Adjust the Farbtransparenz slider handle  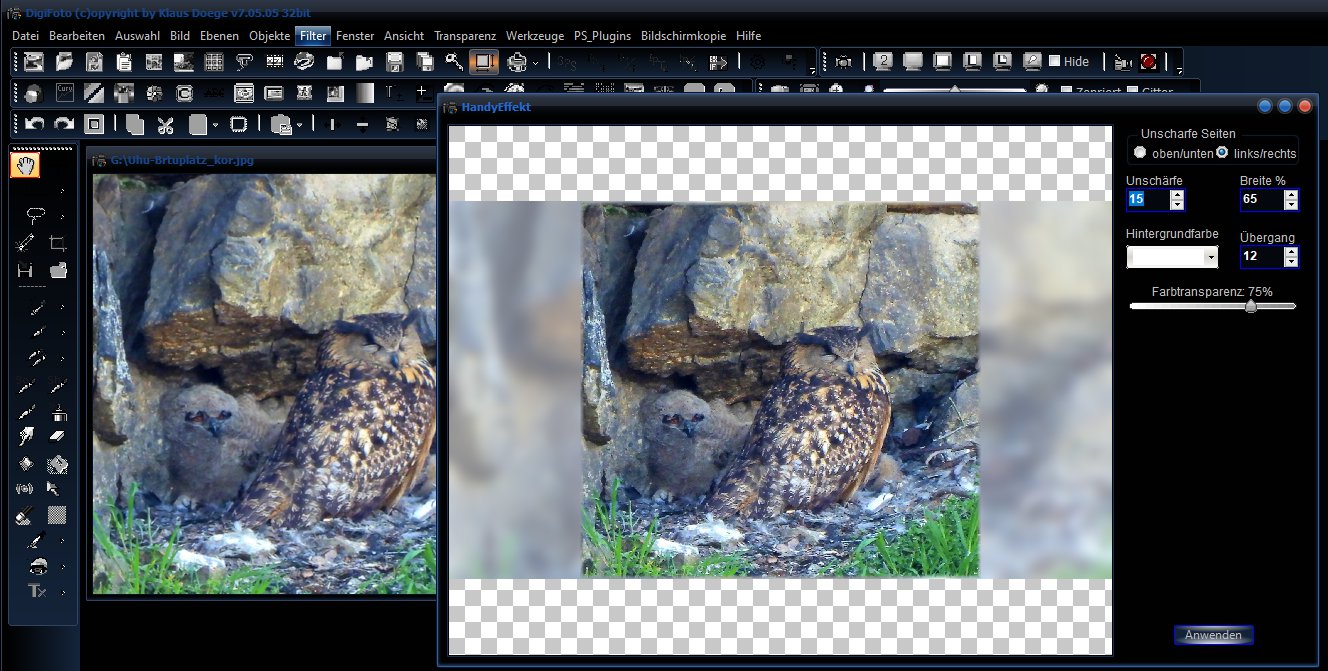click(x=1251, y=307)
